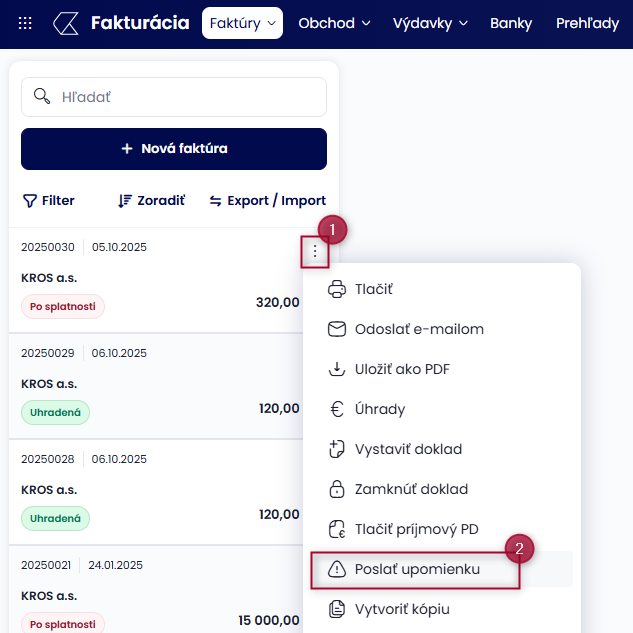
Task: Open three-dot menu for invoice 20250030
Action: (x=315, y=251)
